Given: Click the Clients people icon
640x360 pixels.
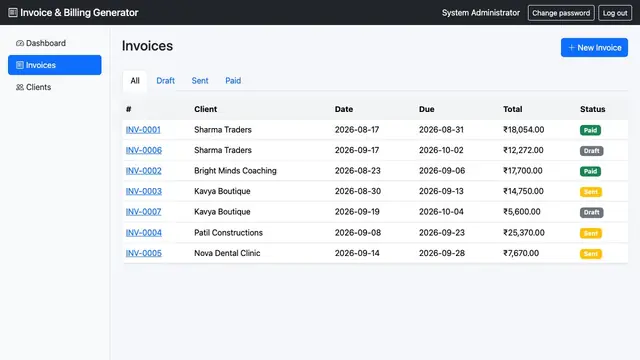Looking at the screenshot, I should (x=20, y=87).
